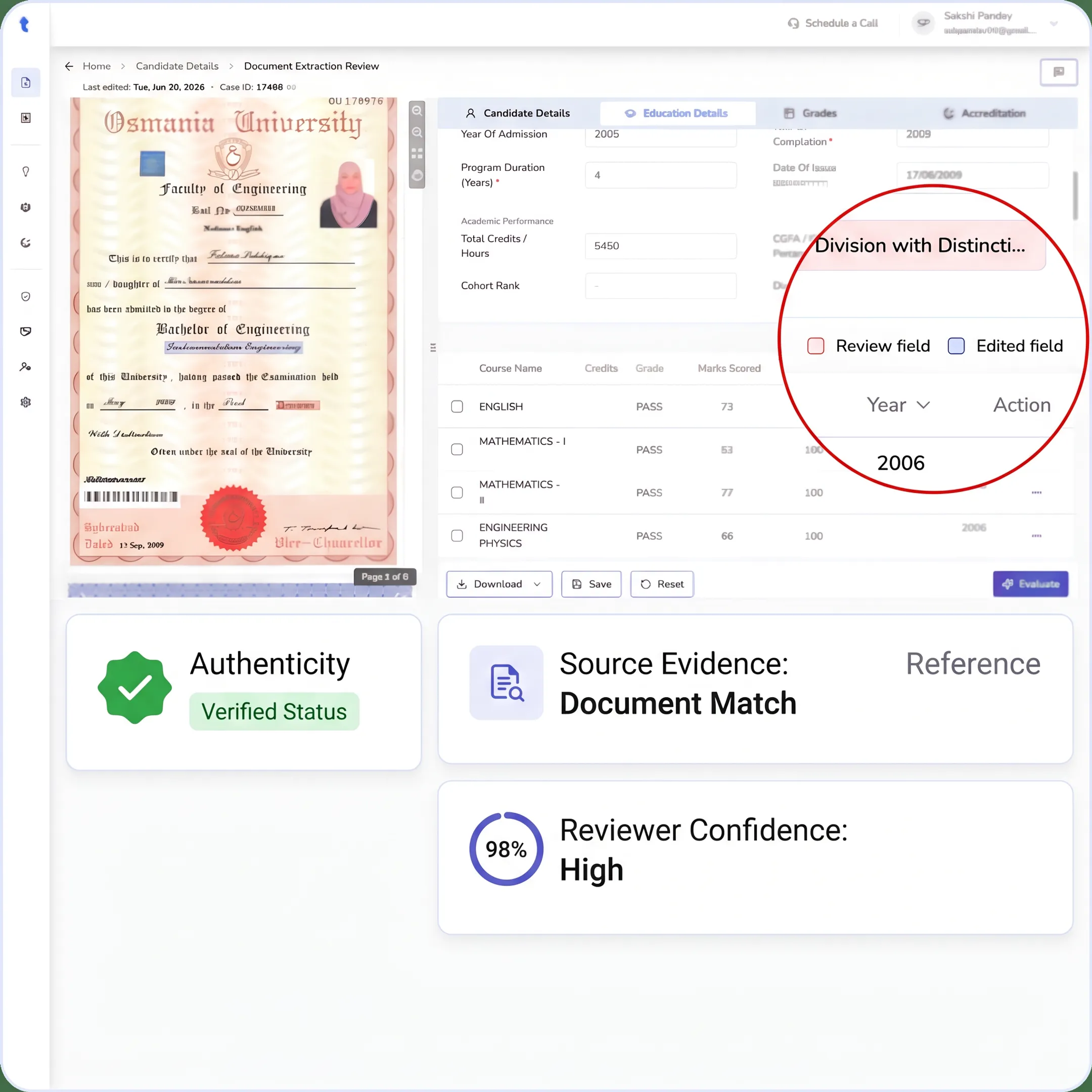
Task: Switch to the Accreditation tab
Action: [984, 113]
